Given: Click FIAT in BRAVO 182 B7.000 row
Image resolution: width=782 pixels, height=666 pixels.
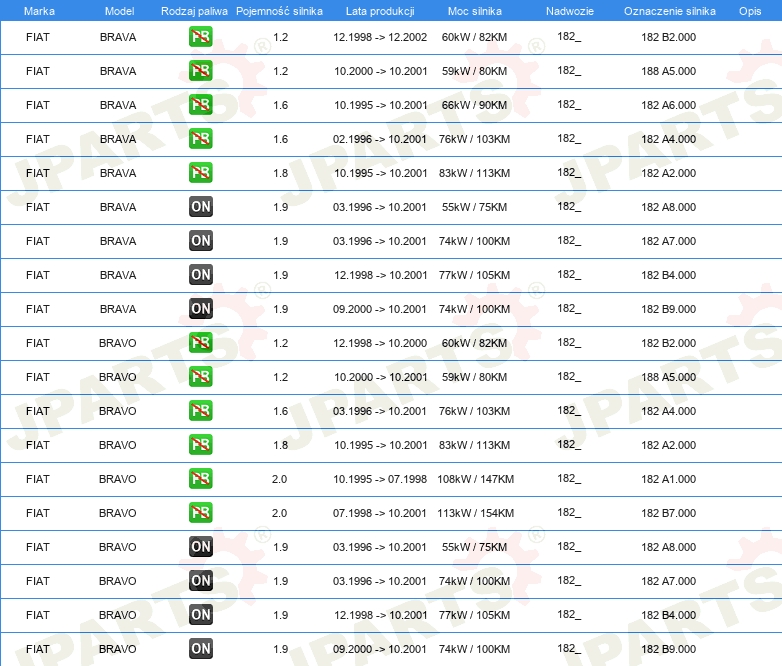Looking at the screenshot, I should click(37, 513).
